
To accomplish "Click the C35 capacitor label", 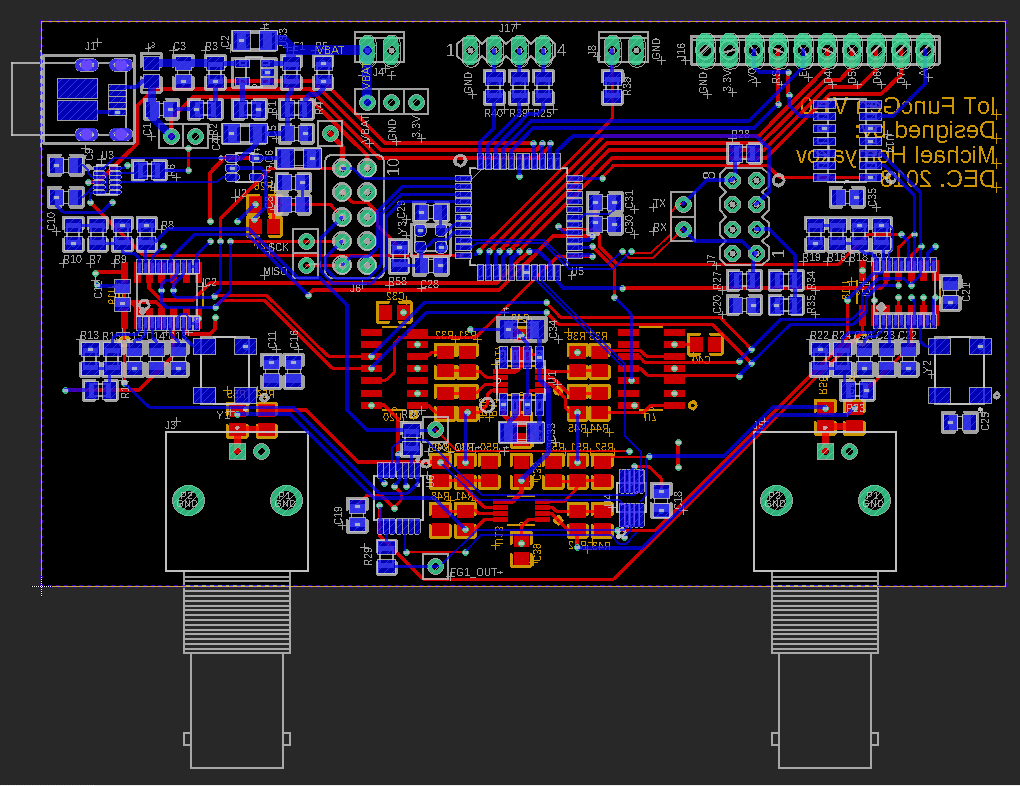I will pos(873,195).
